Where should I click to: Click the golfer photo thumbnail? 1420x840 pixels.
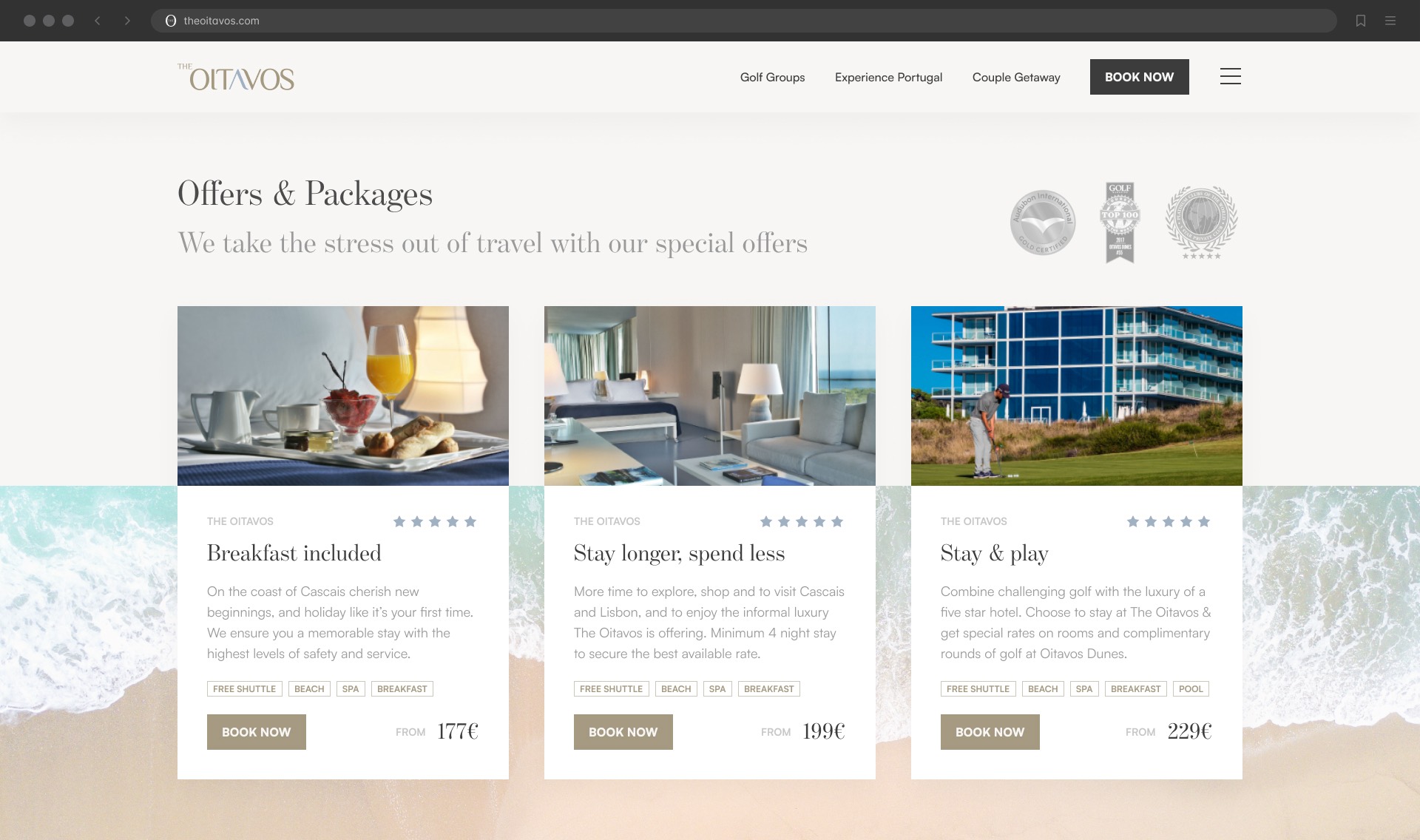click(x=1077, y=396)
